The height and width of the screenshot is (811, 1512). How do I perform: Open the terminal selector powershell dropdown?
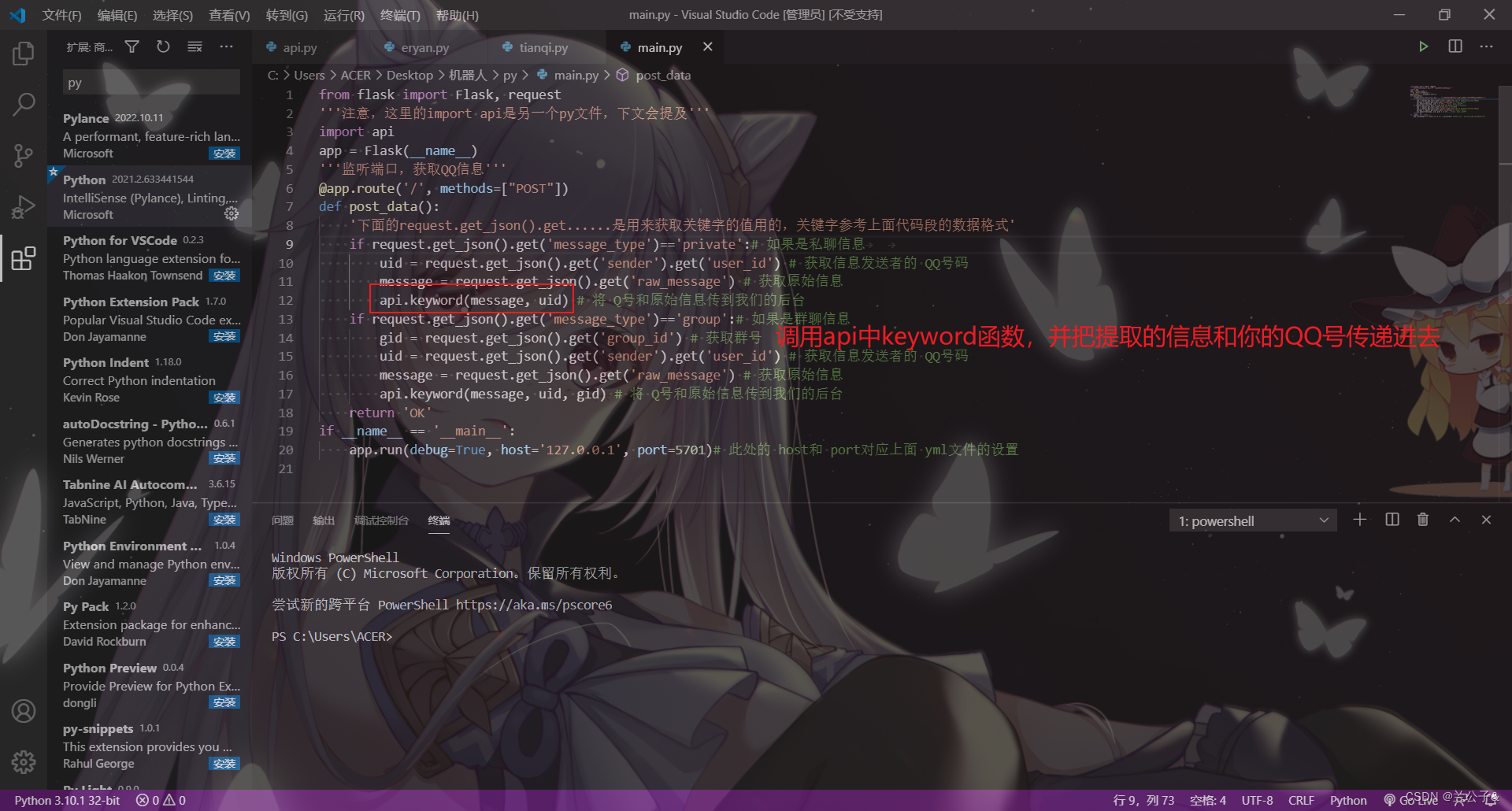pyautogui.click(x=1253, y=520)
